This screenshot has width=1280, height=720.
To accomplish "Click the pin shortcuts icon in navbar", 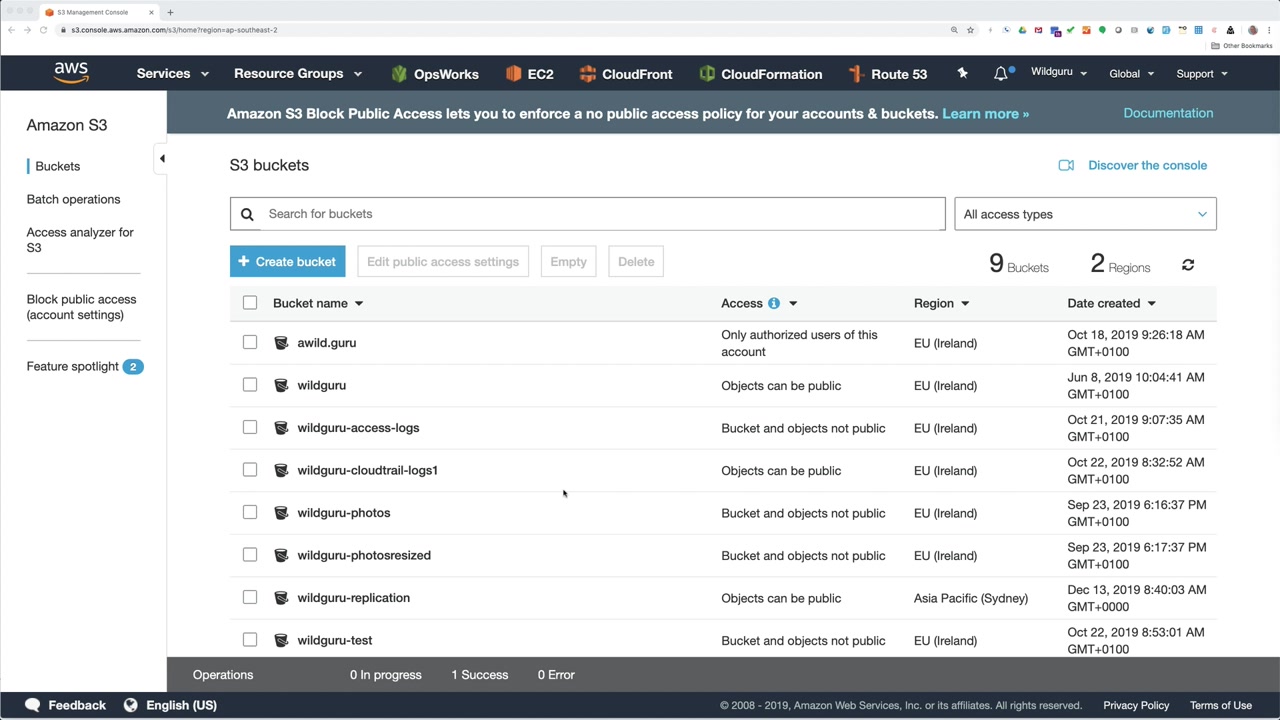I will [962, 73].
